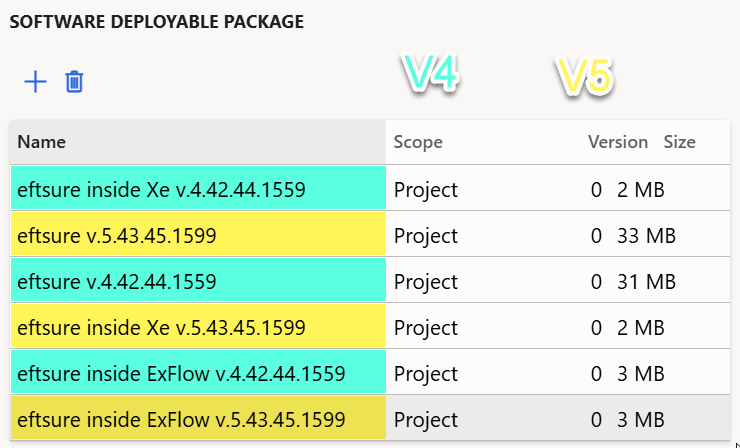The image size is (740, 448).
Task: Click Project scope of eftsure v.5.43.45.1599
Action: point(426,237)
